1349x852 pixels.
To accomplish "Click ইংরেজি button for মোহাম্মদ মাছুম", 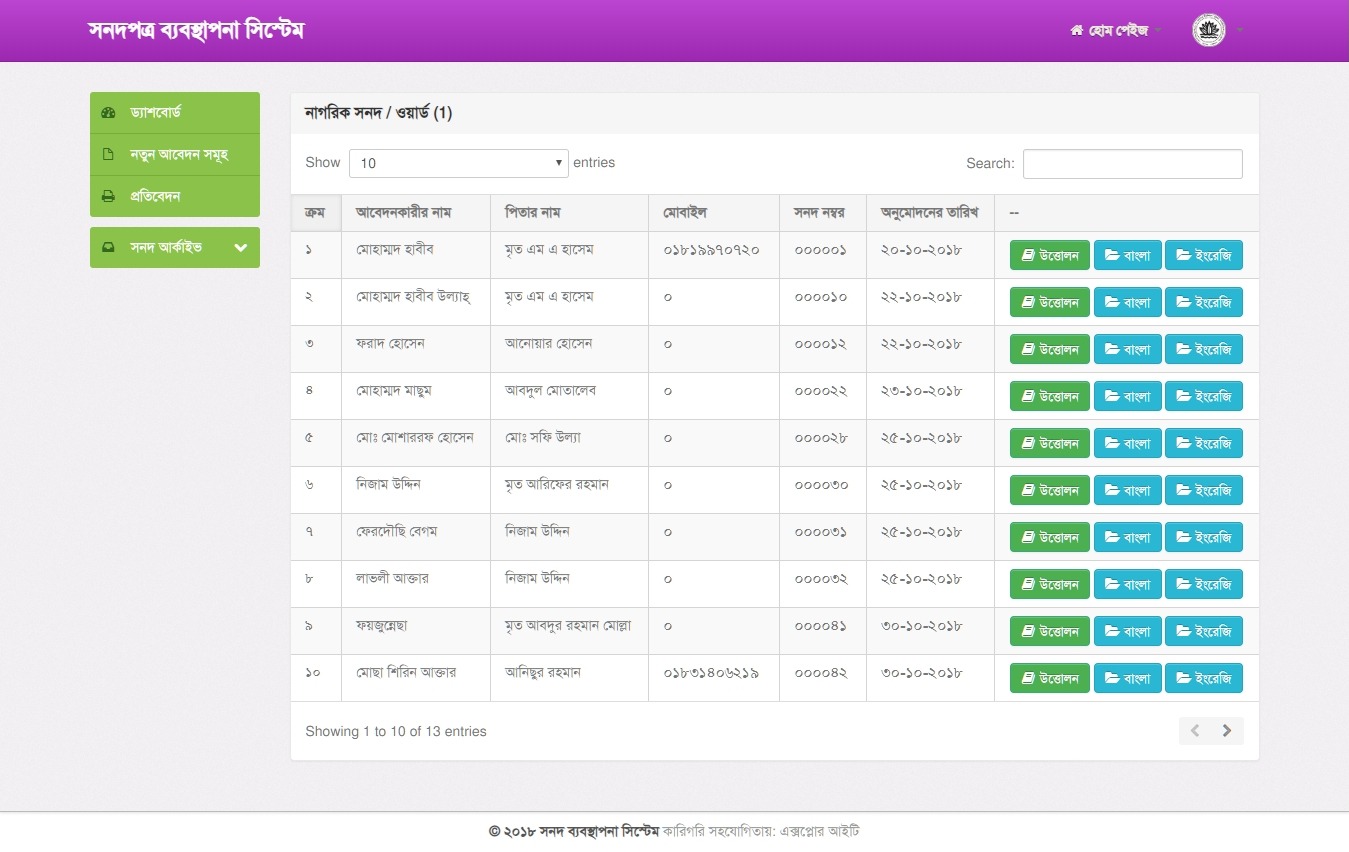I will coord(1204,396).
